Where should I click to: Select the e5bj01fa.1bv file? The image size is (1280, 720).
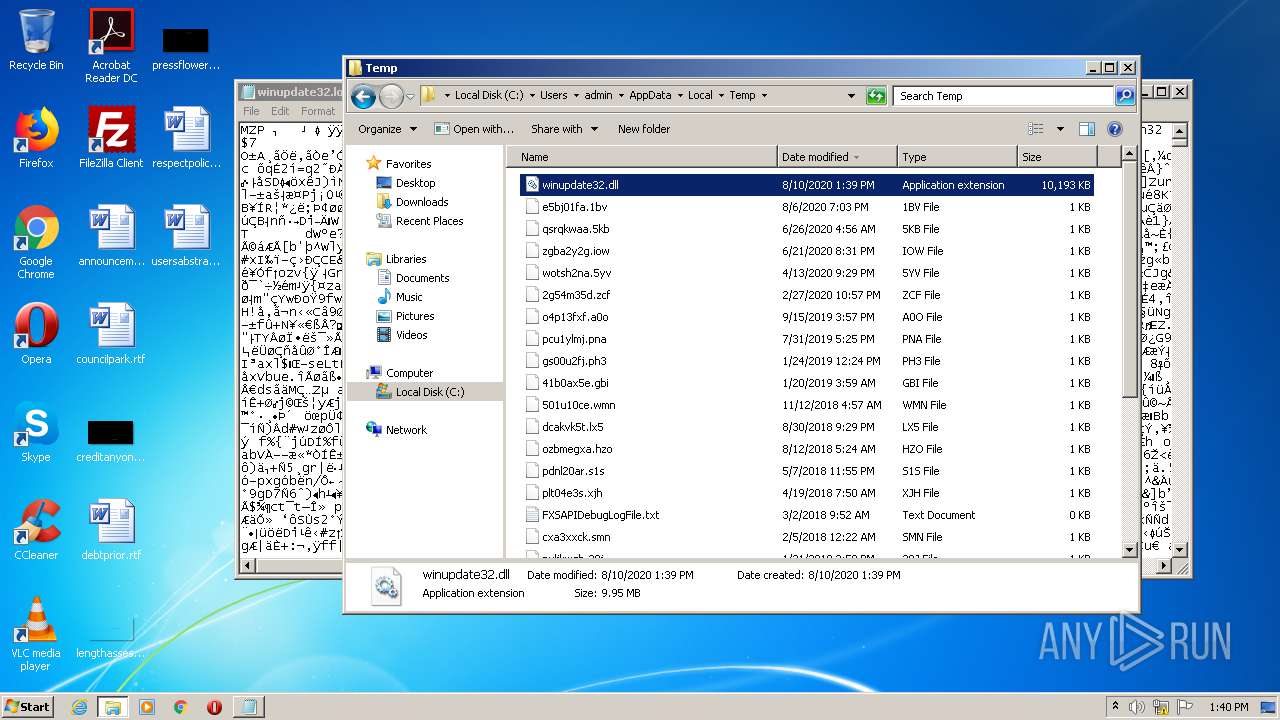[x=807, y=207]
